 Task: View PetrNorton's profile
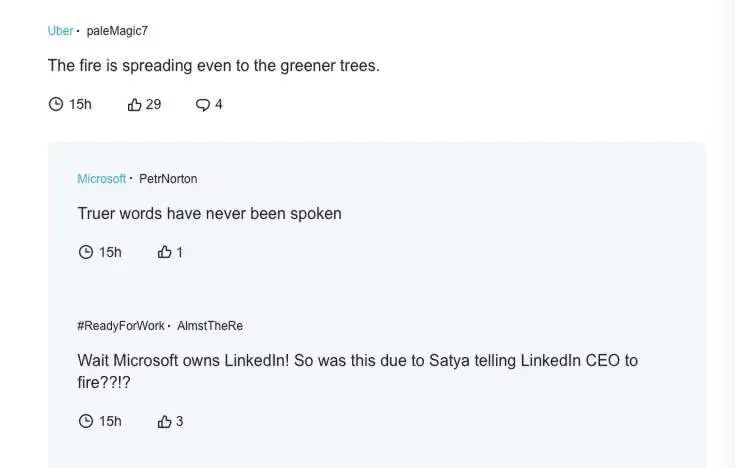[168, 179]
